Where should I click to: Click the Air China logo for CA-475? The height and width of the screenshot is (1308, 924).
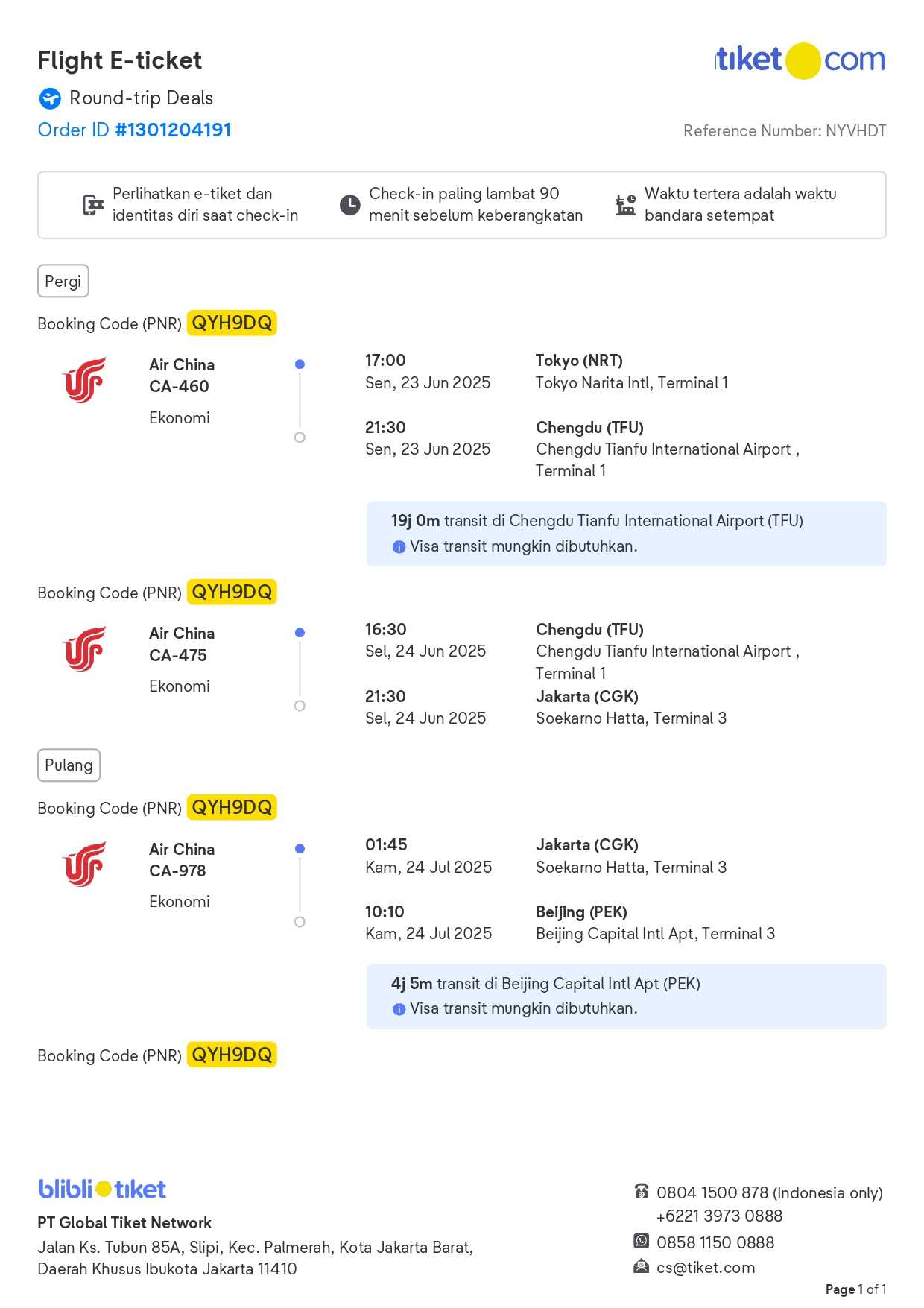coord(84,649)
